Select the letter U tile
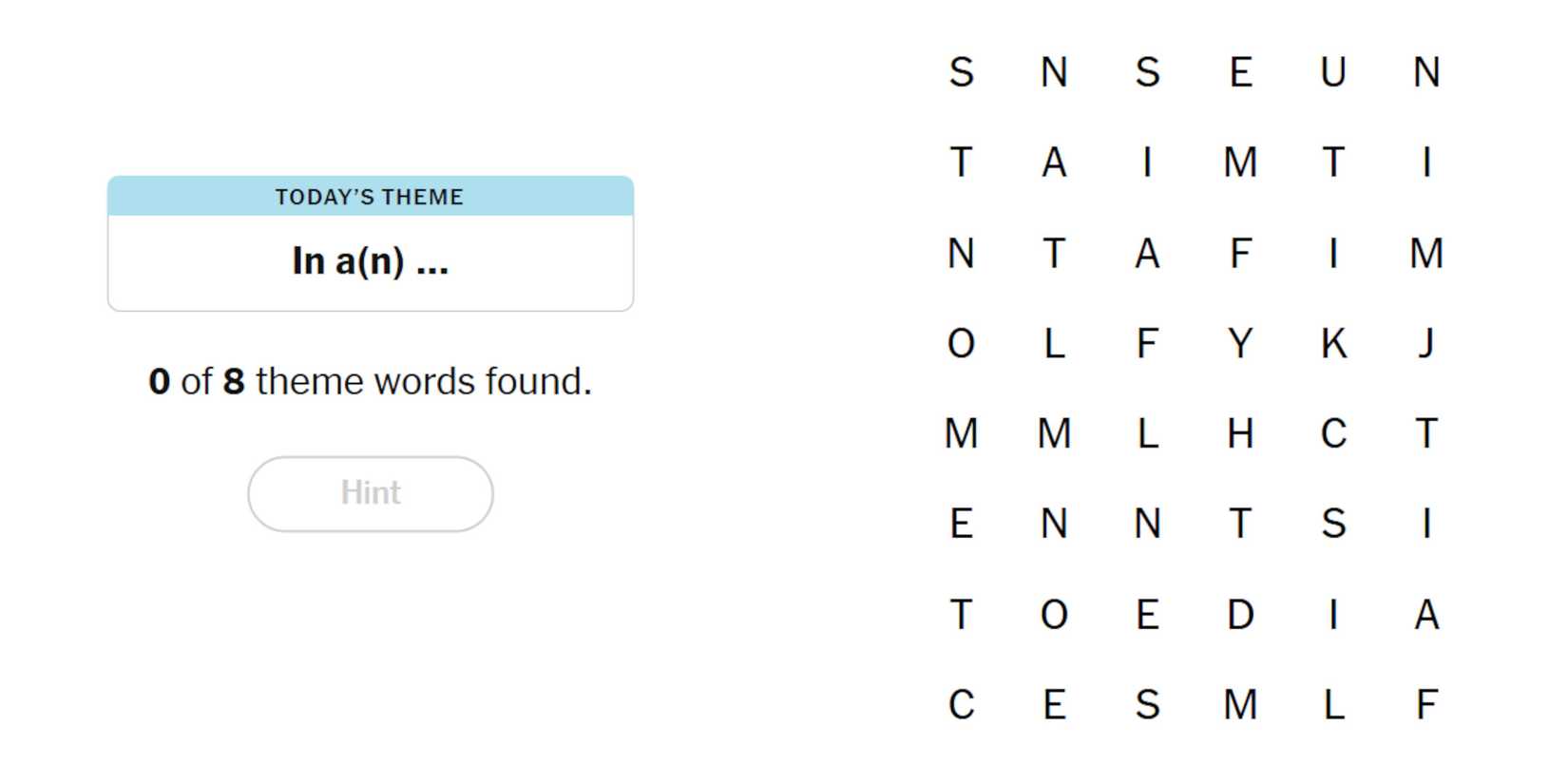The image size is (1568, 784). click(x=1333, y=72)
